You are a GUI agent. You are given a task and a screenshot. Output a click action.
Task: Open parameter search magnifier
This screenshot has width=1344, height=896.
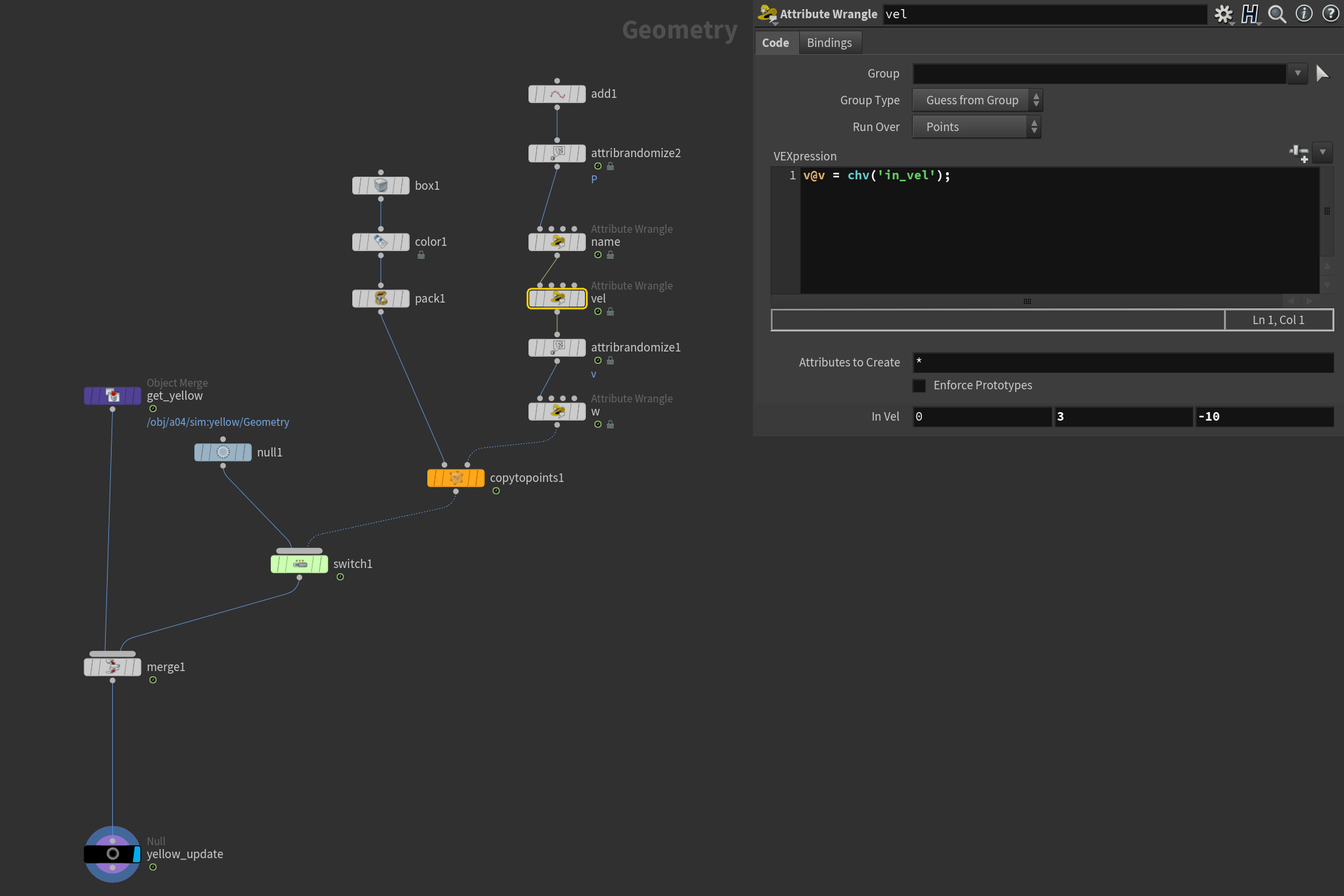pos(1277,14)
